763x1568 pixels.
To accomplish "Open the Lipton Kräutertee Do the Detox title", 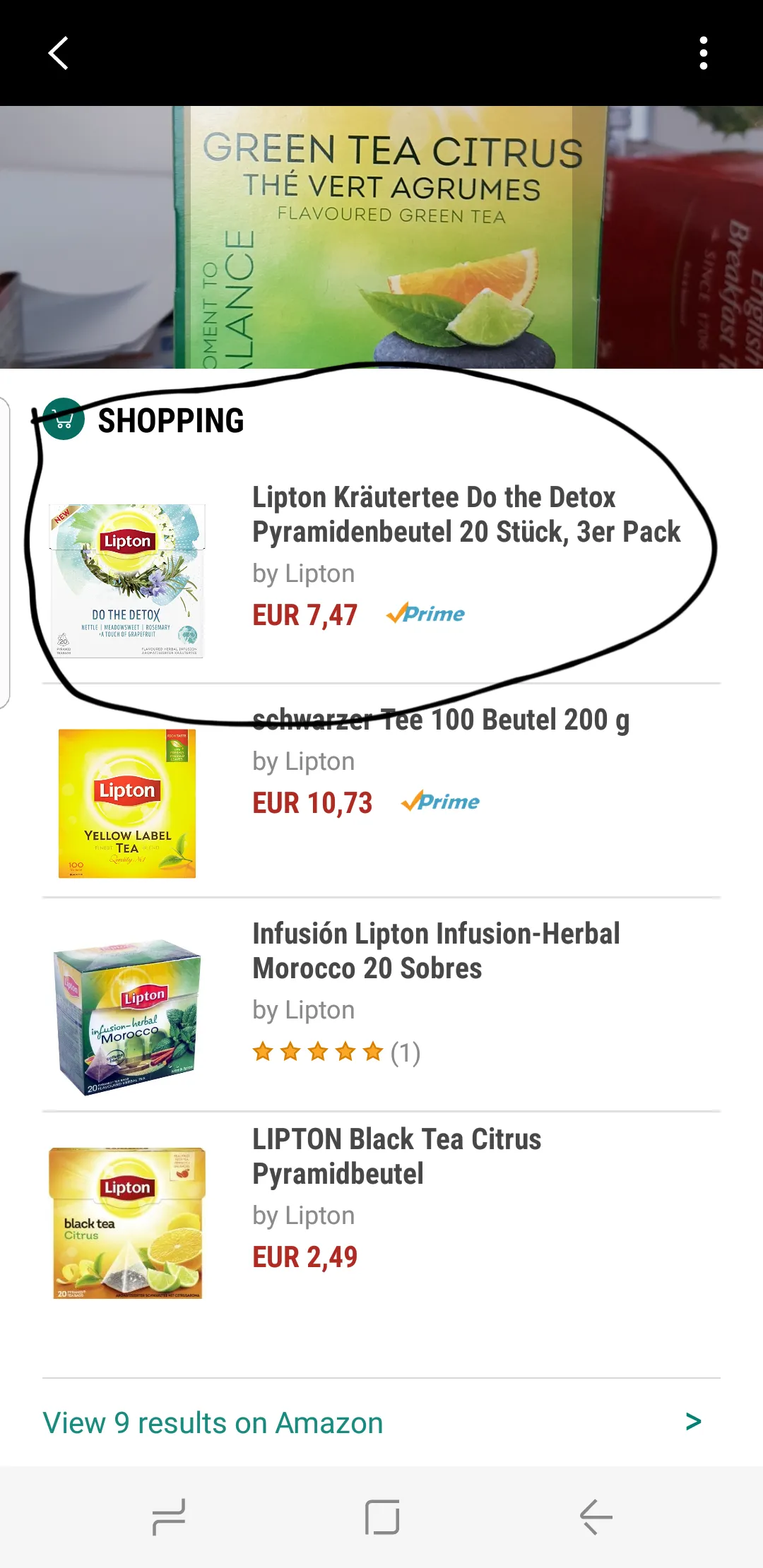I will point(466,514).
